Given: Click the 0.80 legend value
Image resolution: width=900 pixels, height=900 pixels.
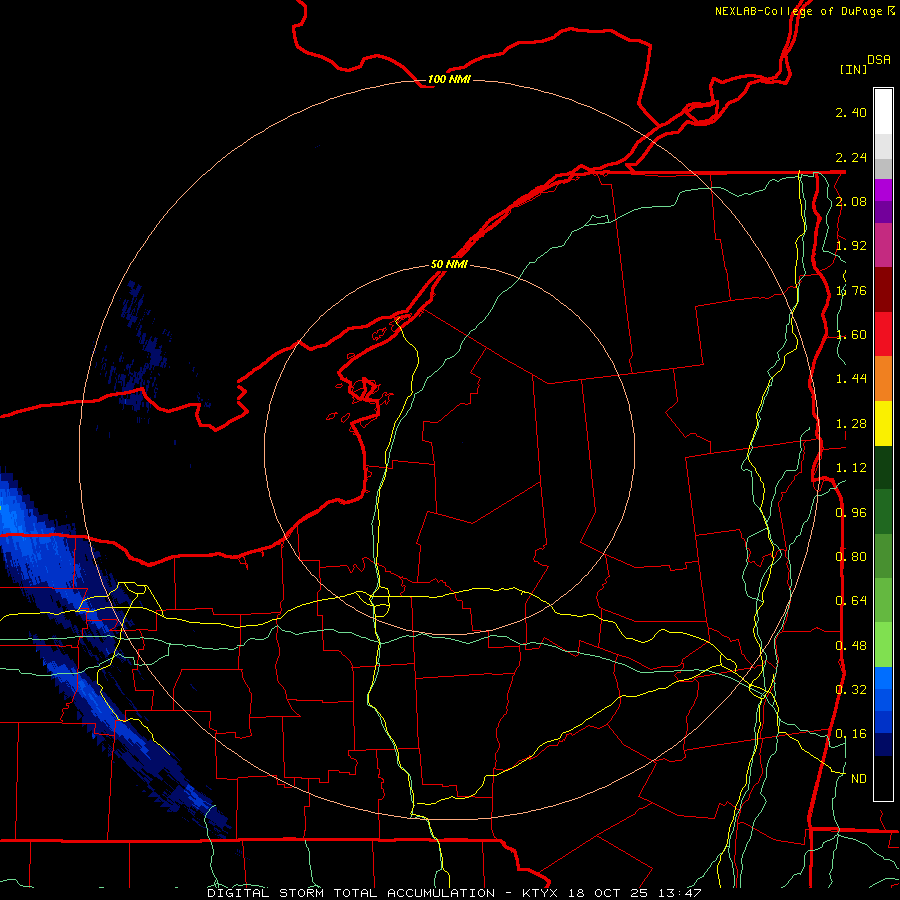Looking at the screenshot, I should [851, 557].
